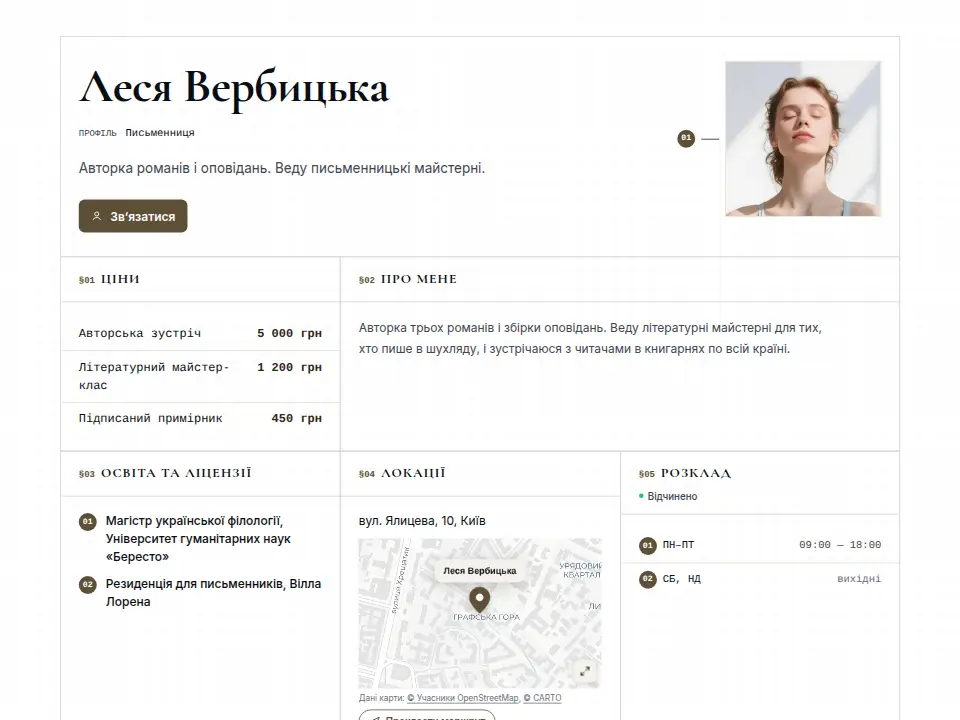
Task: Click Магістр української філології education entry
Action: (198, 539)
